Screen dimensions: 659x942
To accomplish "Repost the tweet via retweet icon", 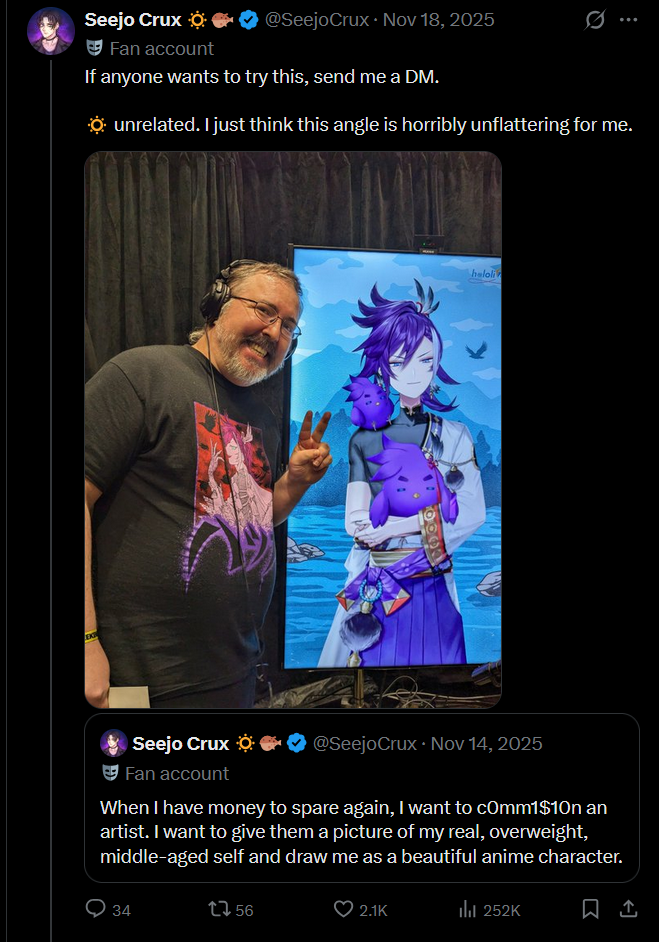I will (x=219, y=908).
